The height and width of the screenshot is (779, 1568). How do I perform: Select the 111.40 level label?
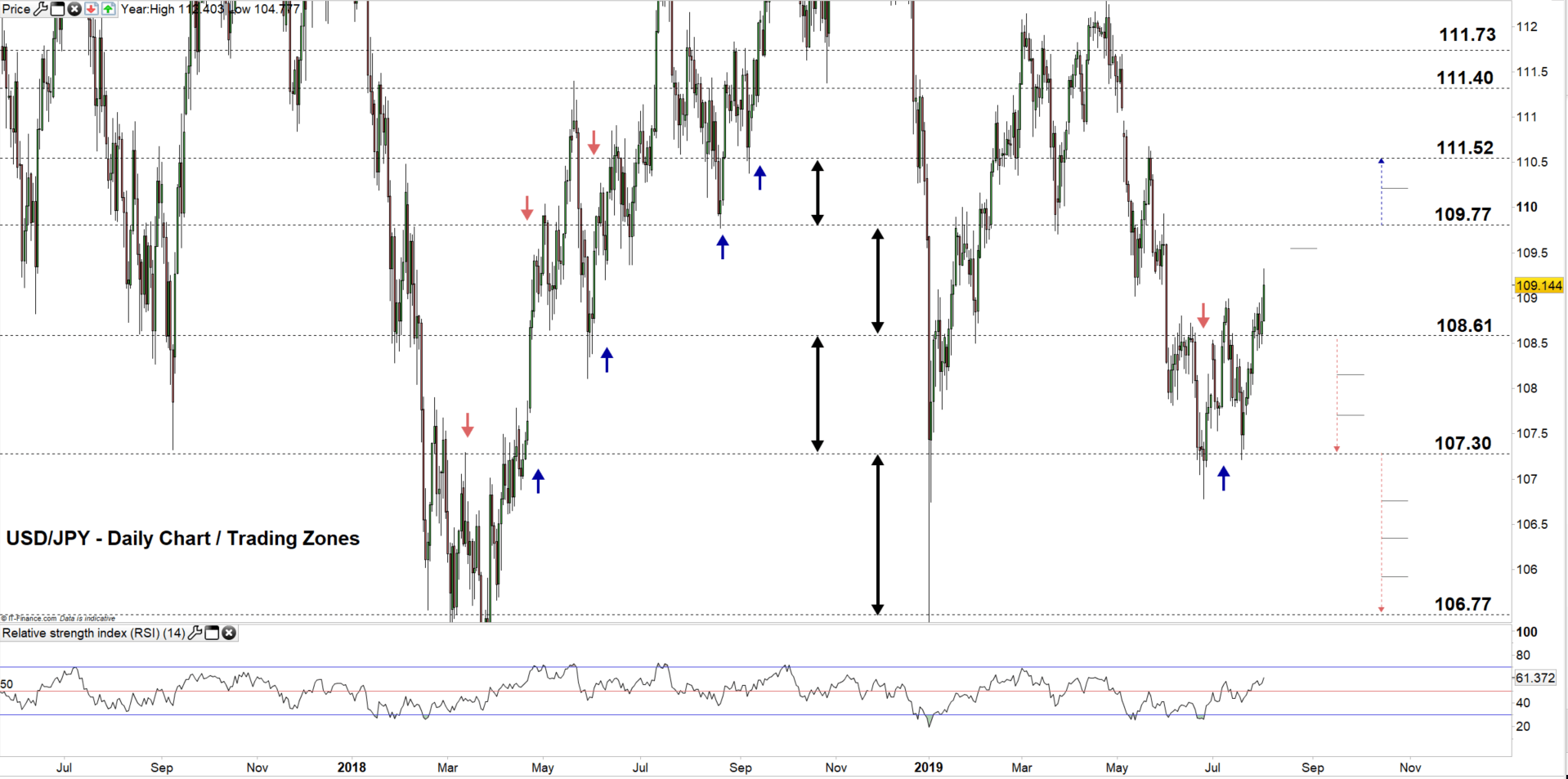click(1465, 78)
